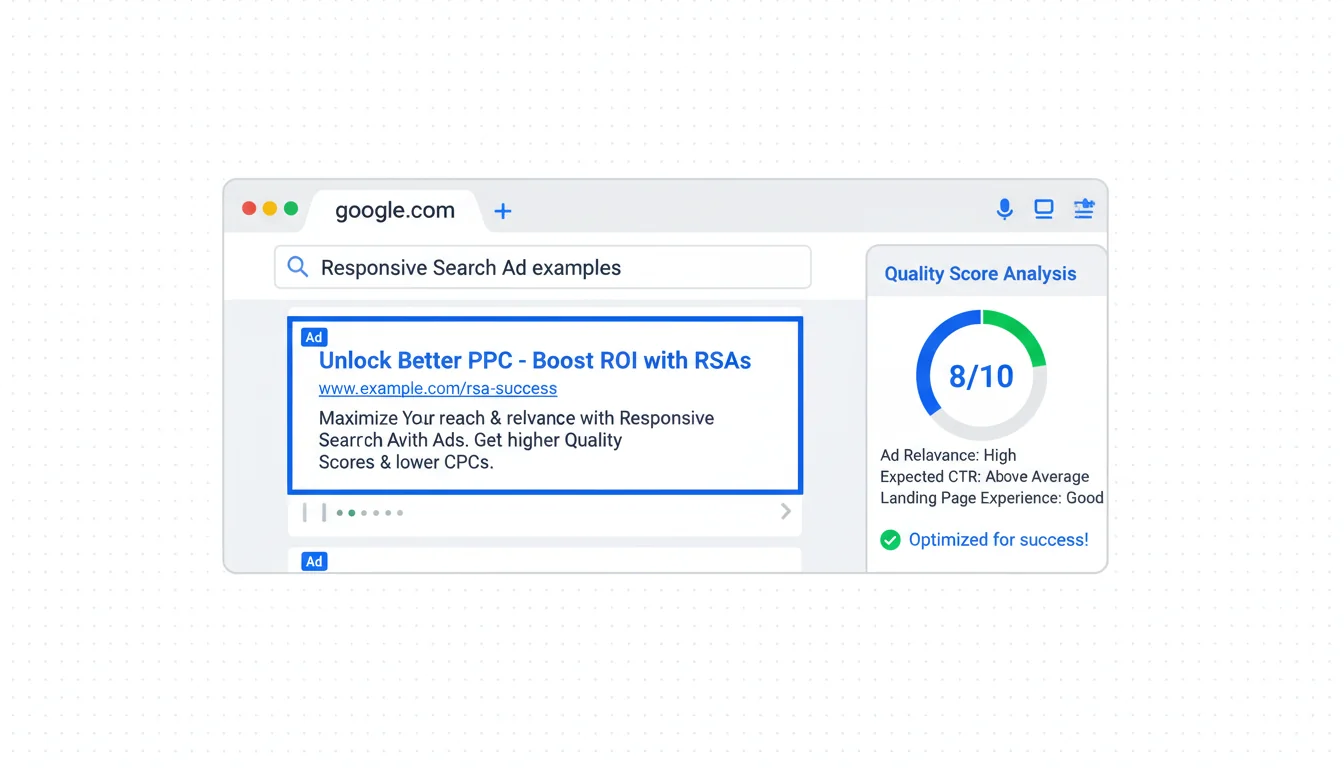Expand next ad with right chevron arrow

coord(786,512)
